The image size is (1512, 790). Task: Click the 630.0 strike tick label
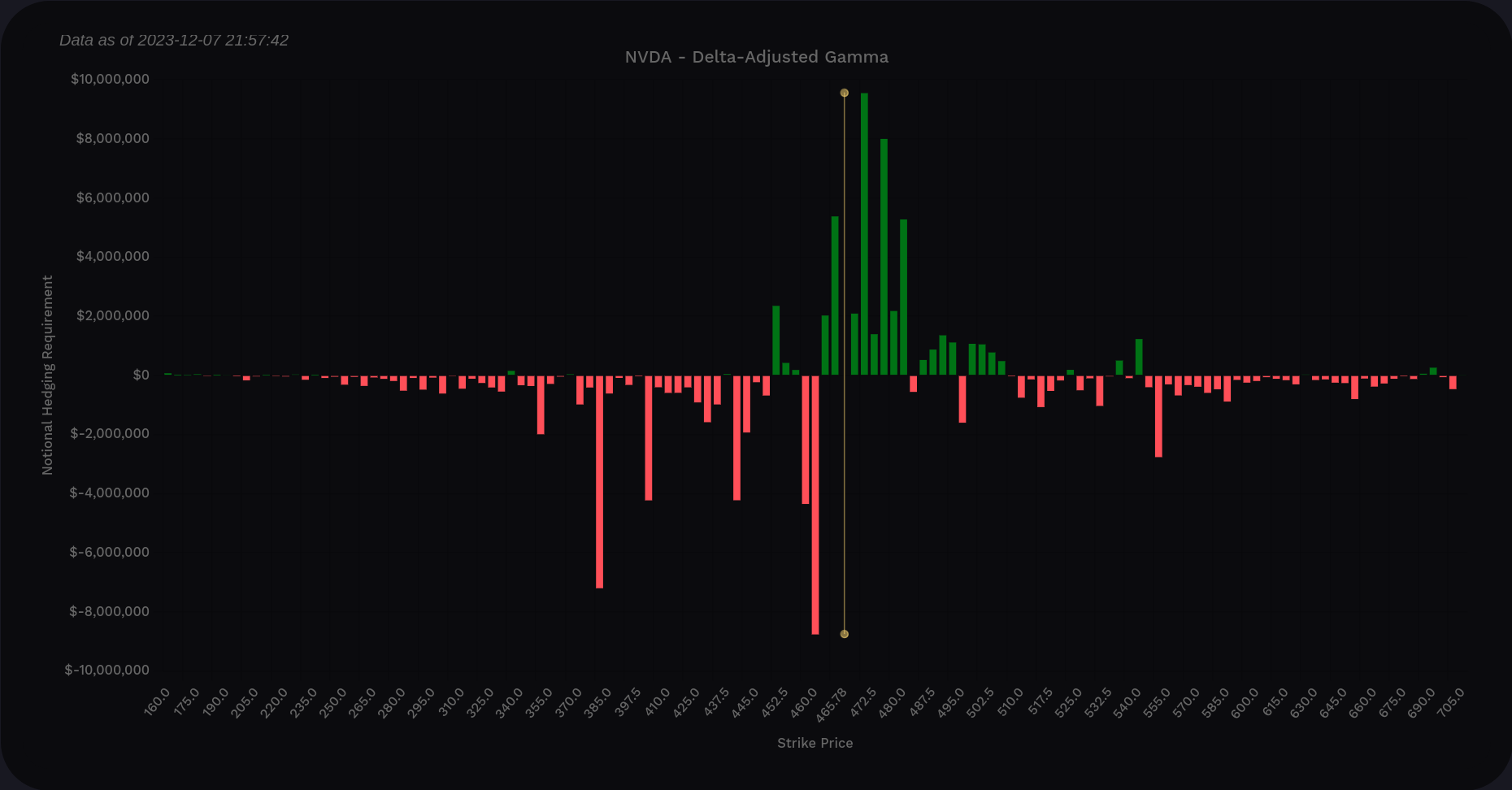click(x=1303, y=701)
